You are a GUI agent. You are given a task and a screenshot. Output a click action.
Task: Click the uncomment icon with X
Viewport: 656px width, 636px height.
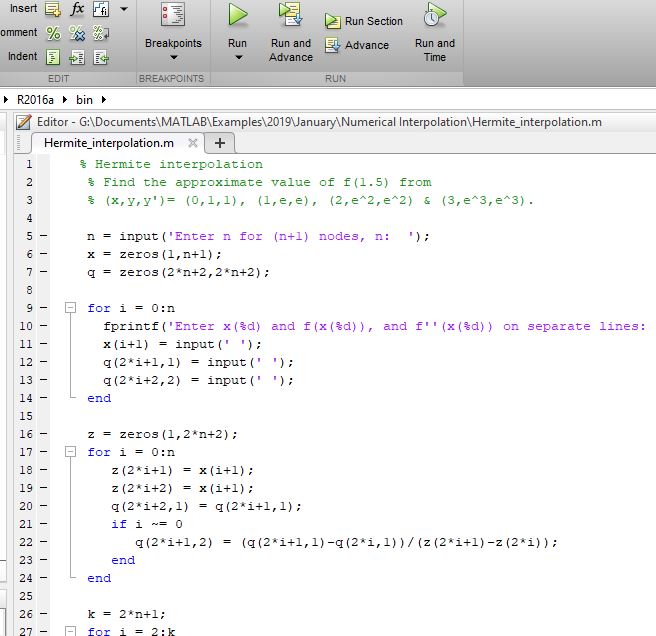pyautogui.click(x=77, y=33)
